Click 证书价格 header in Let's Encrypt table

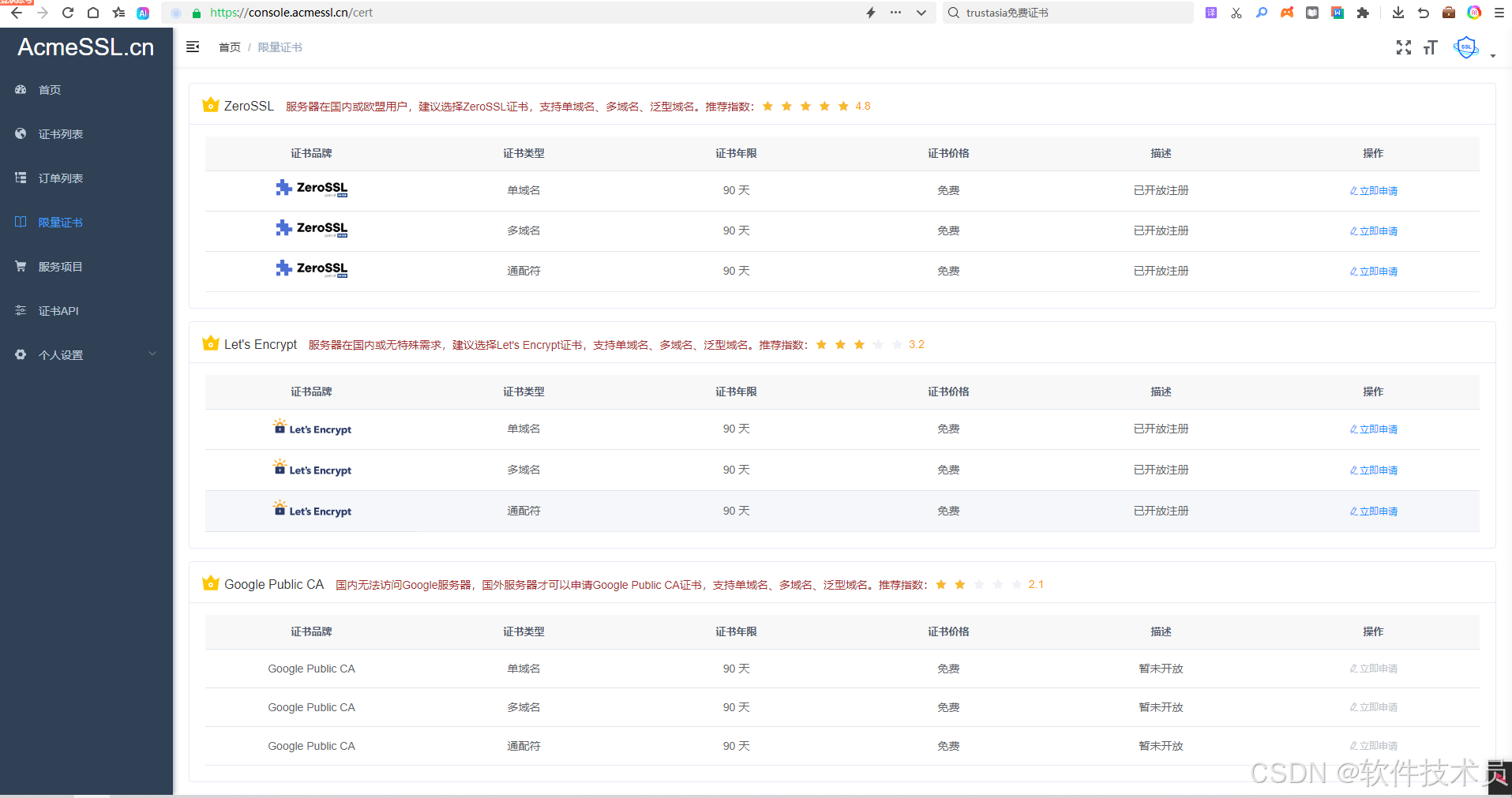[948, 392]
